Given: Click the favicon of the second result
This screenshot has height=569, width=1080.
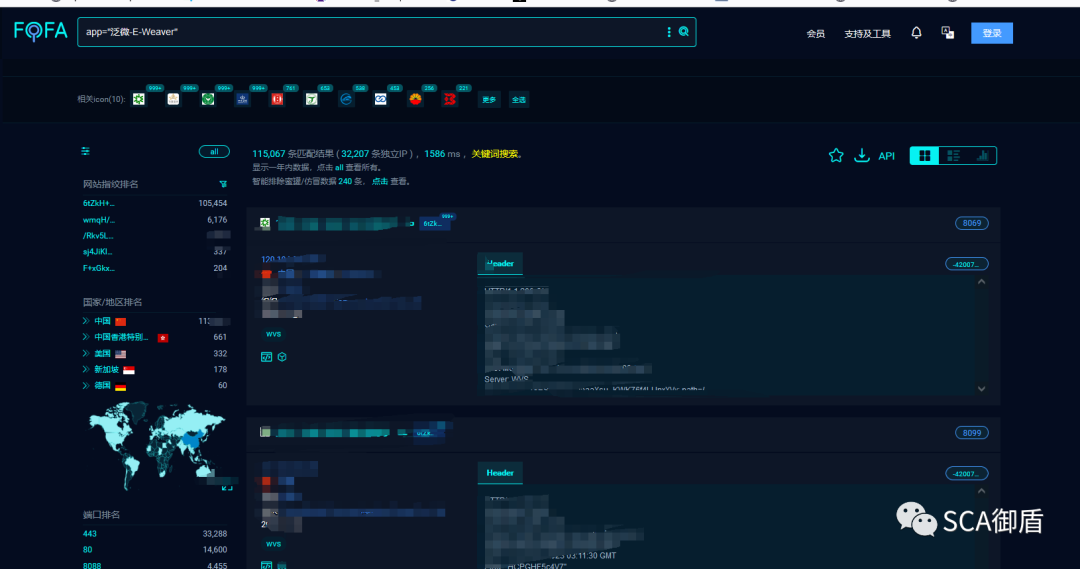Looking at the screenshot, I should pos(265,432).
